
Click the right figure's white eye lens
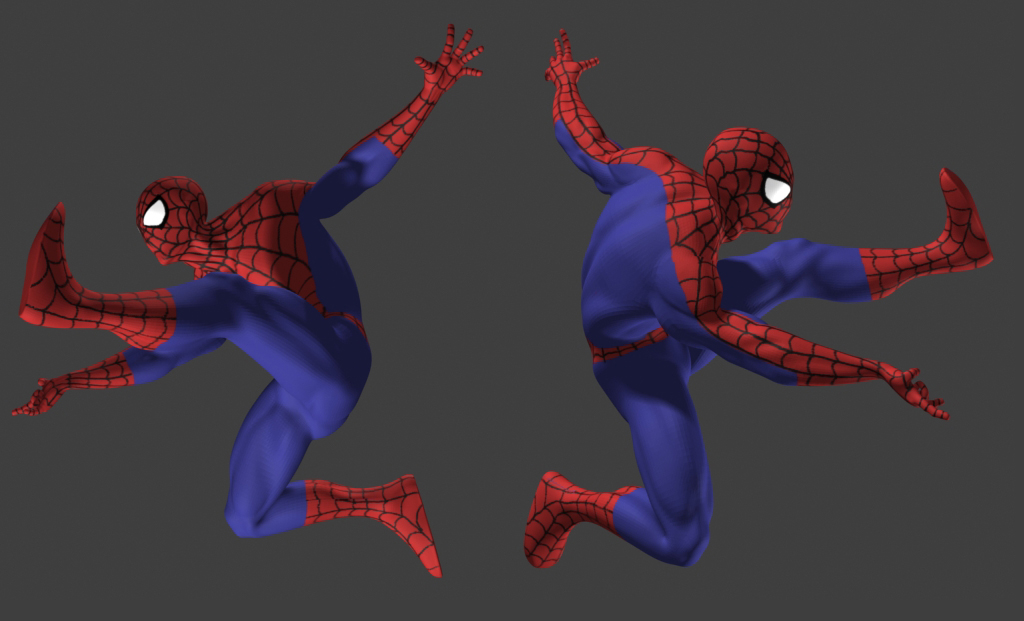click(777, 190)
